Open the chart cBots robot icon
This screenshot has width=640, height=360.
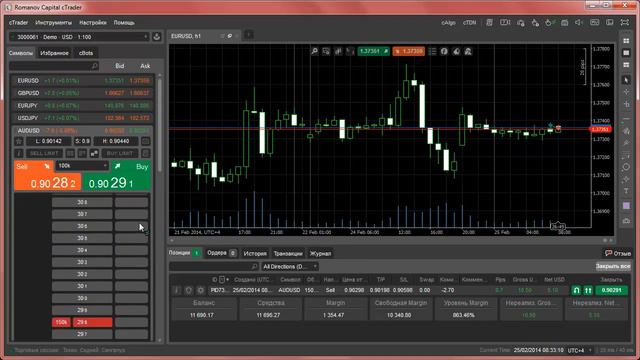(x=468, y=51)
